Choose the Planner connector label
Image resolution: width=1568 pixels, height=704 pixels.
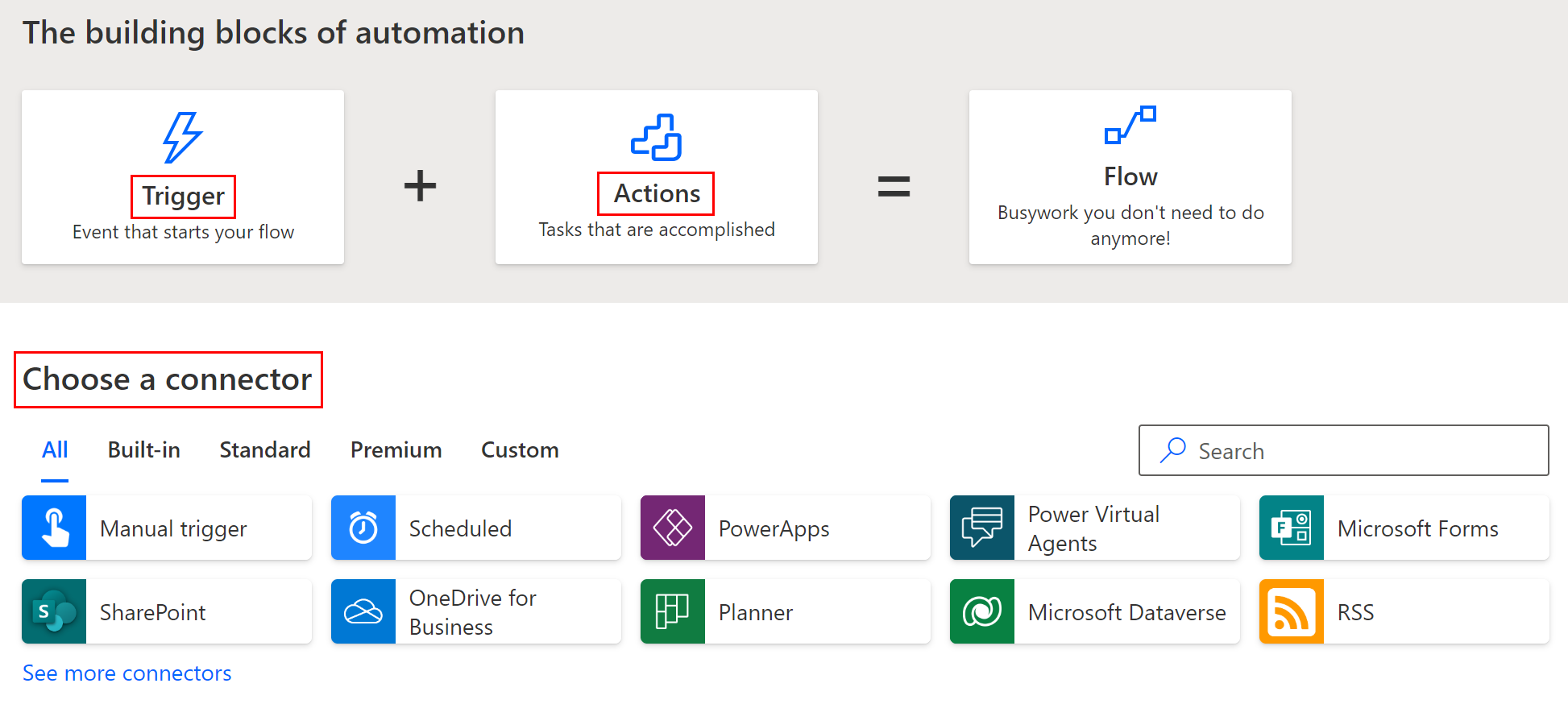click(x=755, y=612)
